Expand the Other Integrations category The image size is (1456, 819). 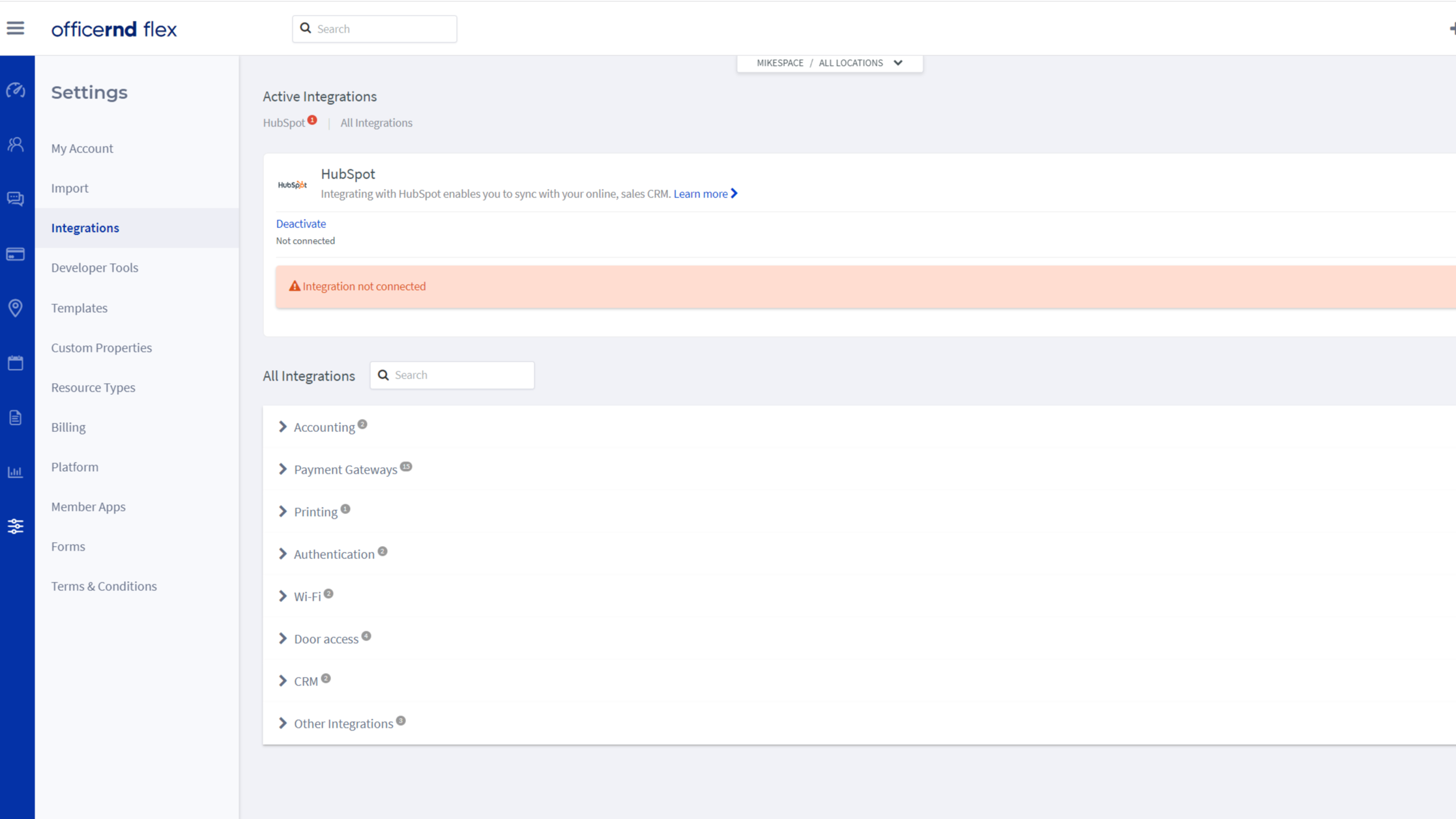click(x=345, y=723)
